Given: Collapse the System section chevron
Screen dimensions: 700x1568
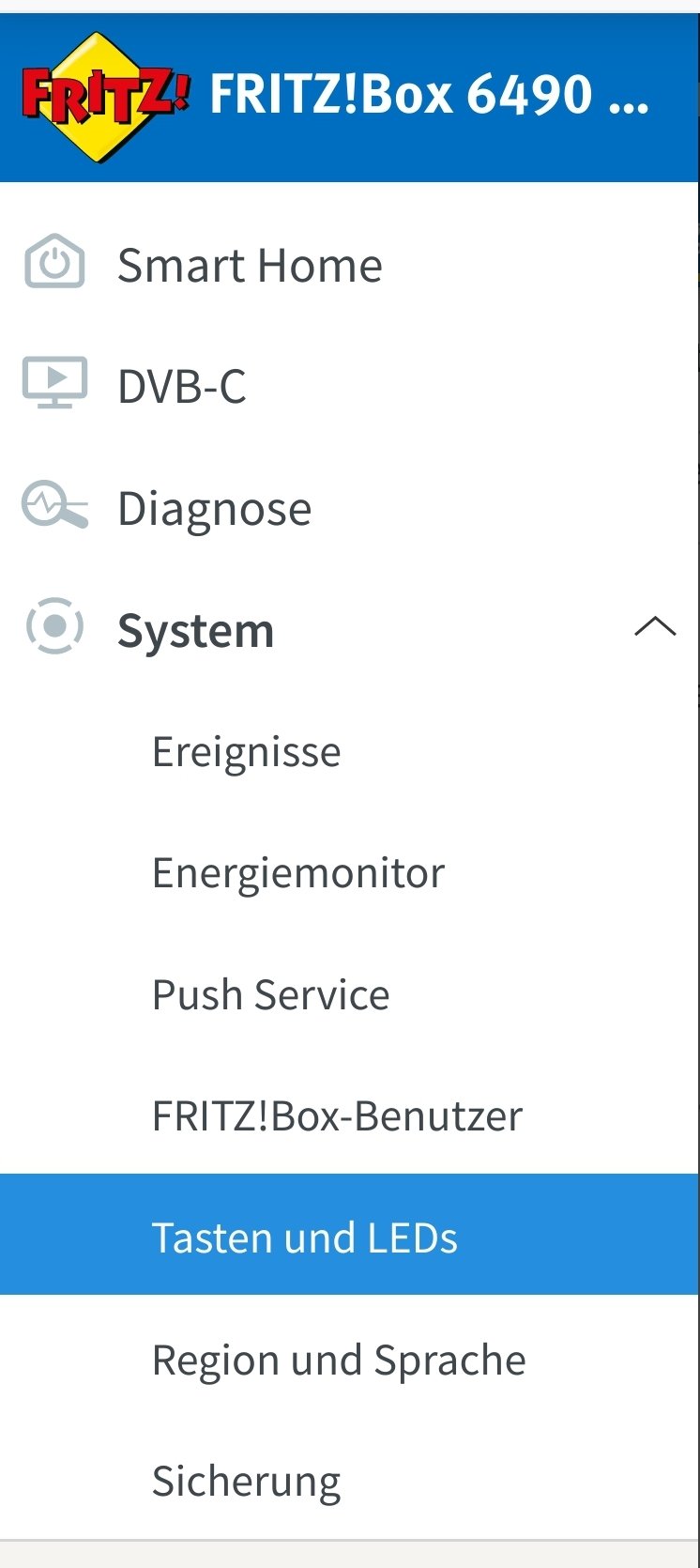Looking at the screenshot, I should click(x=655, y=626).
